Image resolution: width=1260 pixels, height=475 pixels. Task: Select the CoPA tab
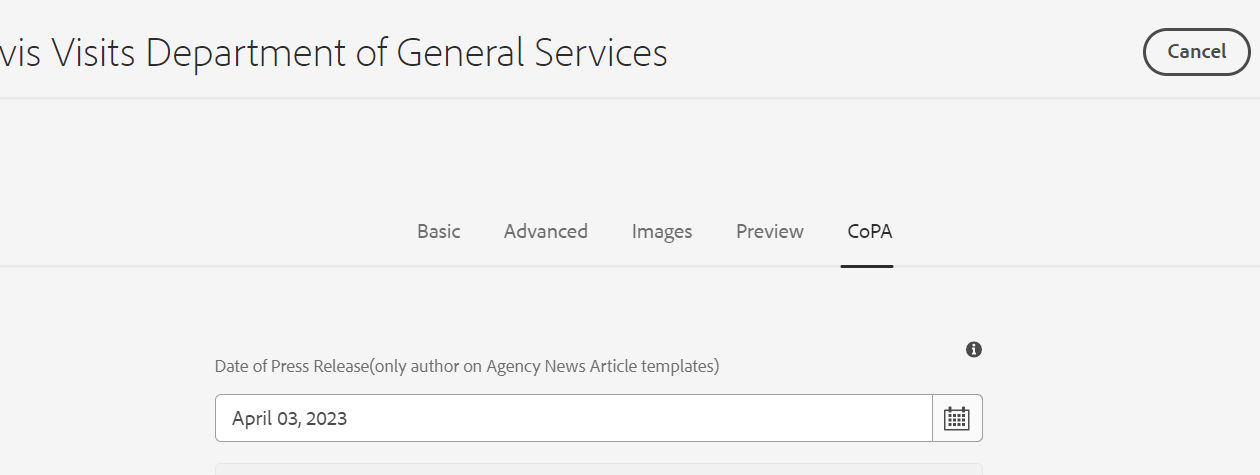(870, 231)
